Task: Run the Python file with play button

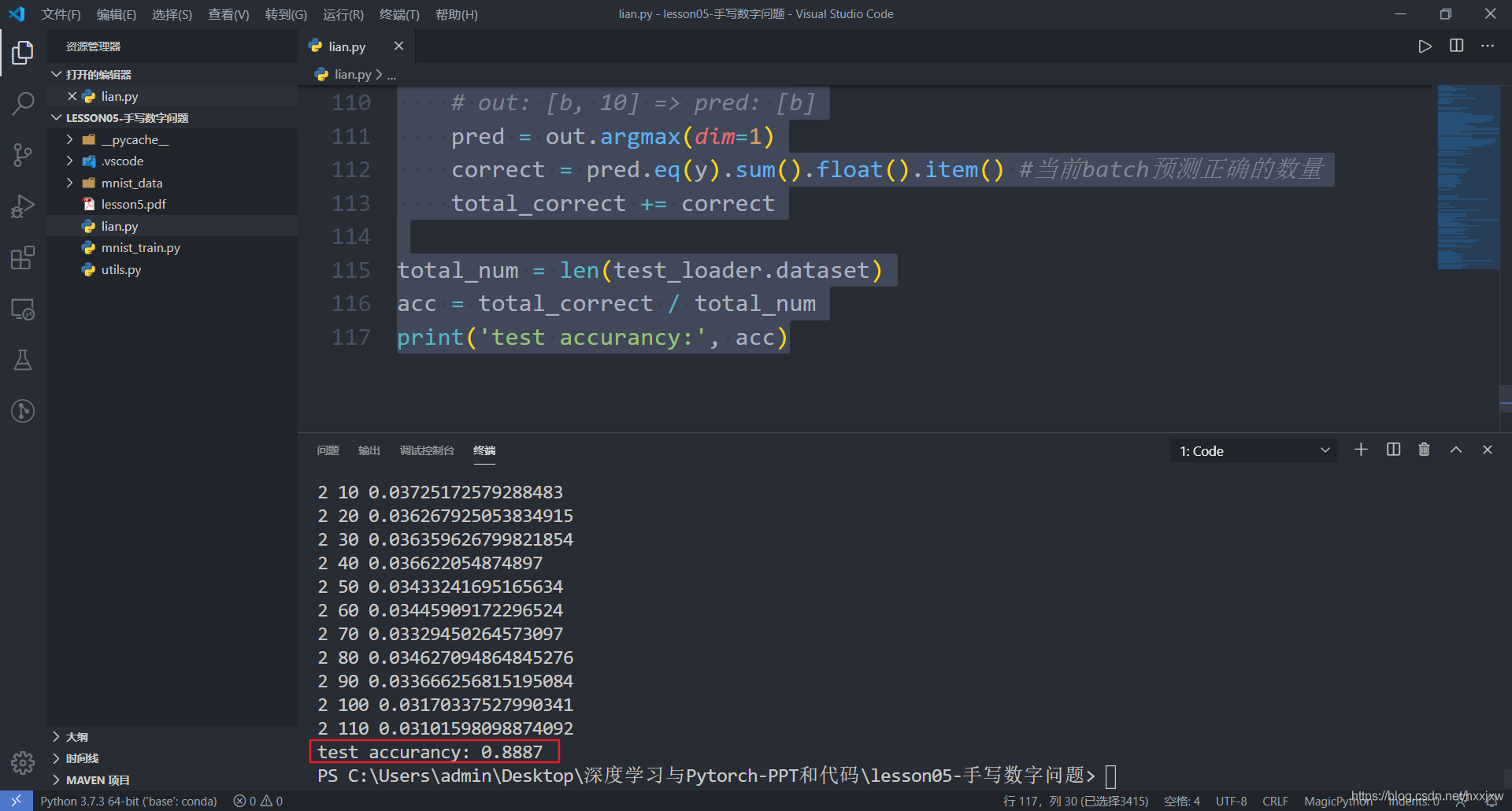Action: click(x=1425, y=46)
